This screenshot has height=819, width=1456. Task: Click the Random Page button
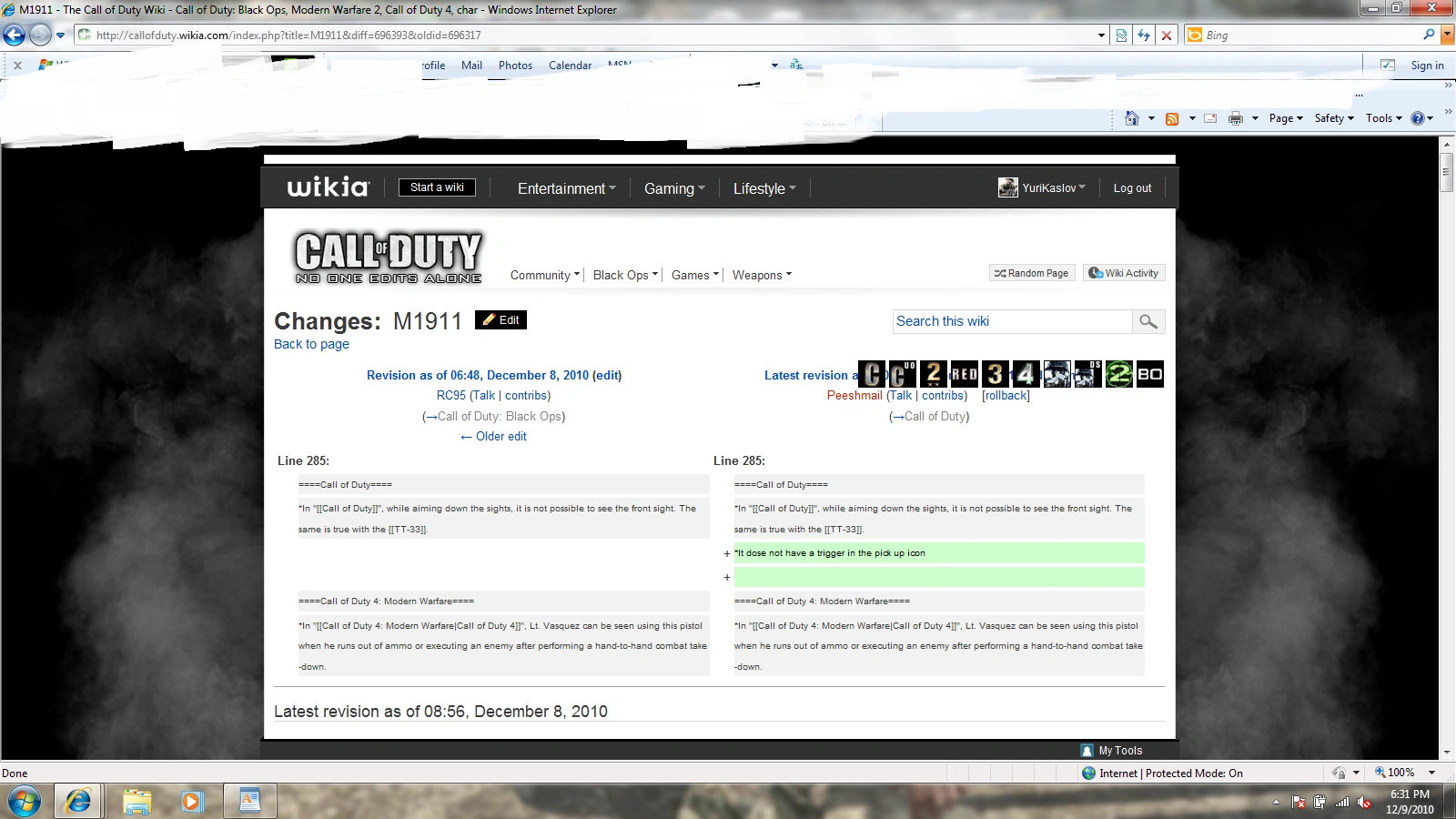pyautogui.click(x=1032, y=273)
